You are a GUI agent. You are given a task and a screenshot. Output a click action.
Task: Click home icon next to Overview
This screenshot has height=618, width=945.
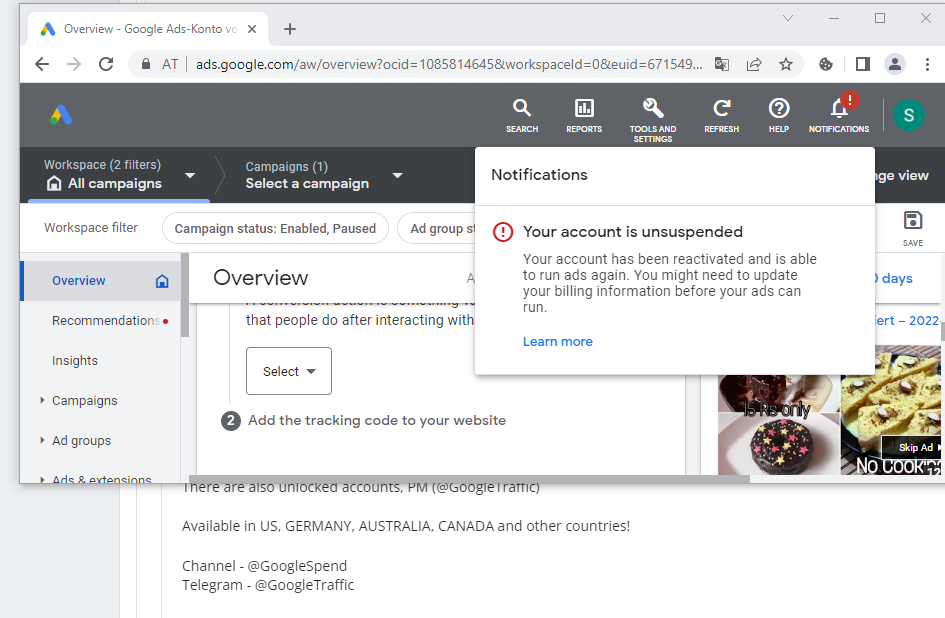tap(162, 281)
